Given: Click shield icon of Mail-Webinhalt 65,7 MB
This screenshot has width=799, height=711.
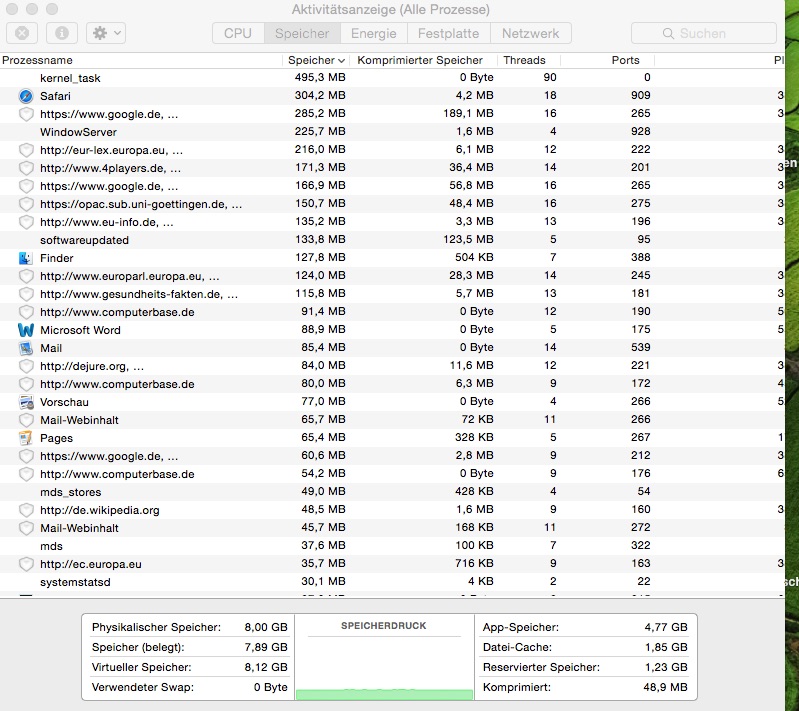Looking at the screenshot, I should click(x=26, y=420).
